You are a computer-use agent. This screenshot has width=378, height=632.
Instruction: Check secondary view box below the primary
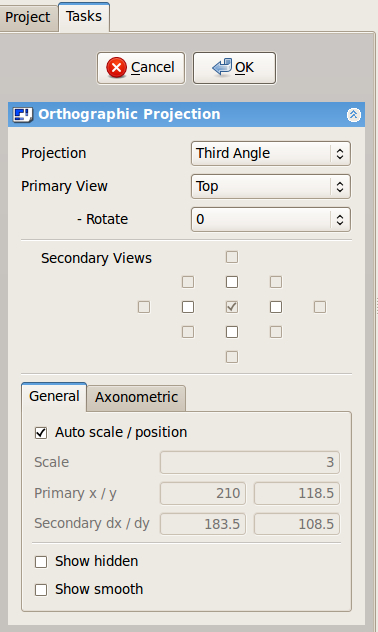click(x=232, y=332)
